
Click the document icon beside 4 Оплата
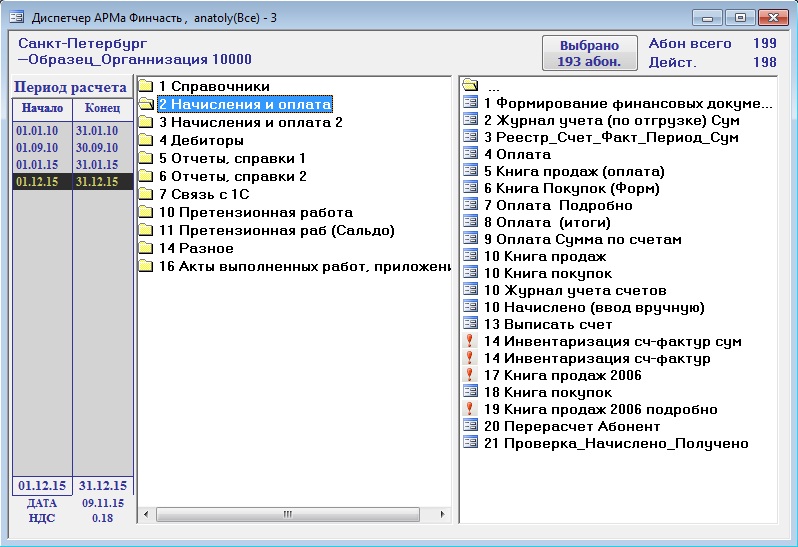470,154
